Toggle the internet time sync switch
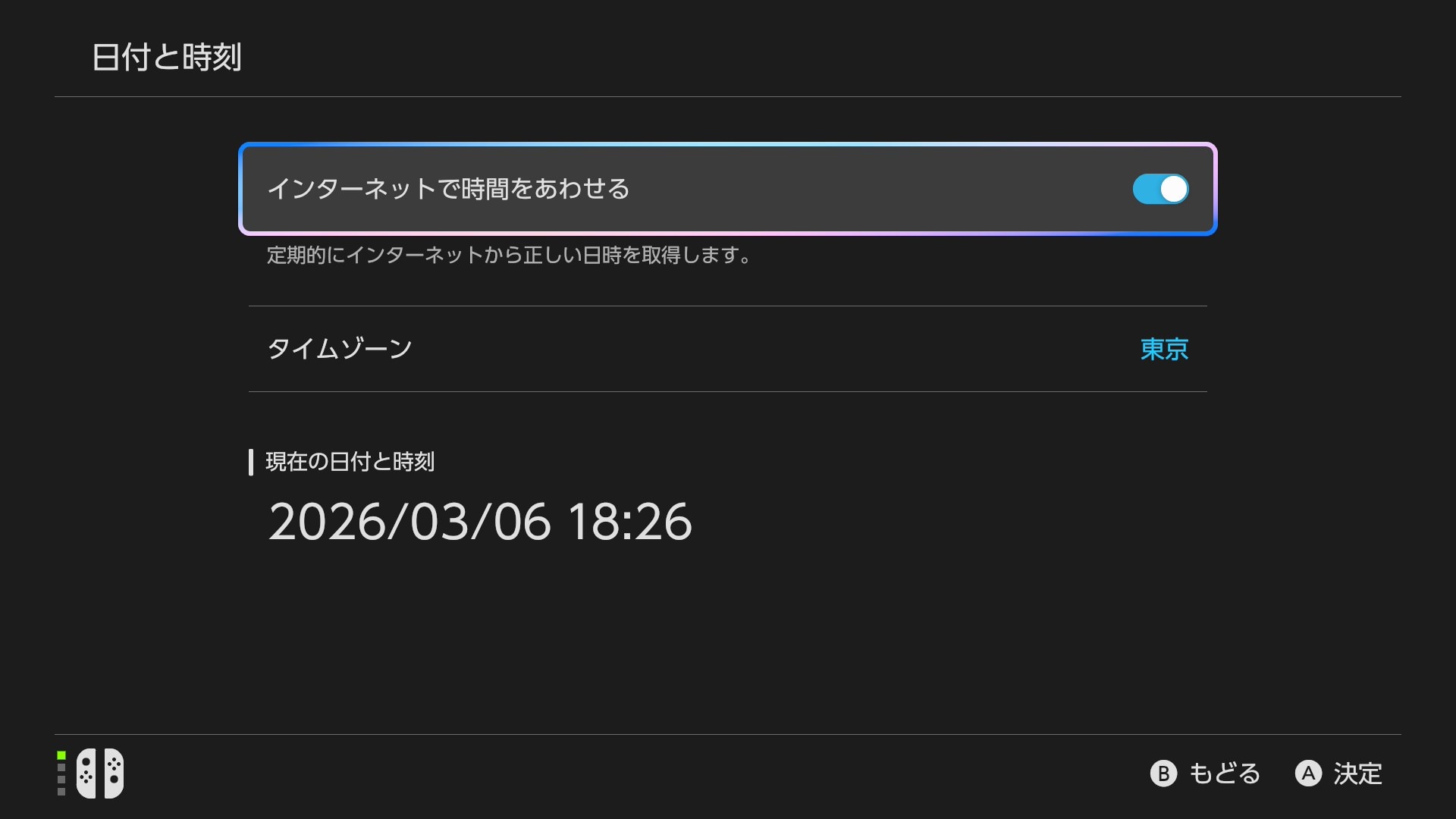1456x819 pixels. pos(1160,190)
